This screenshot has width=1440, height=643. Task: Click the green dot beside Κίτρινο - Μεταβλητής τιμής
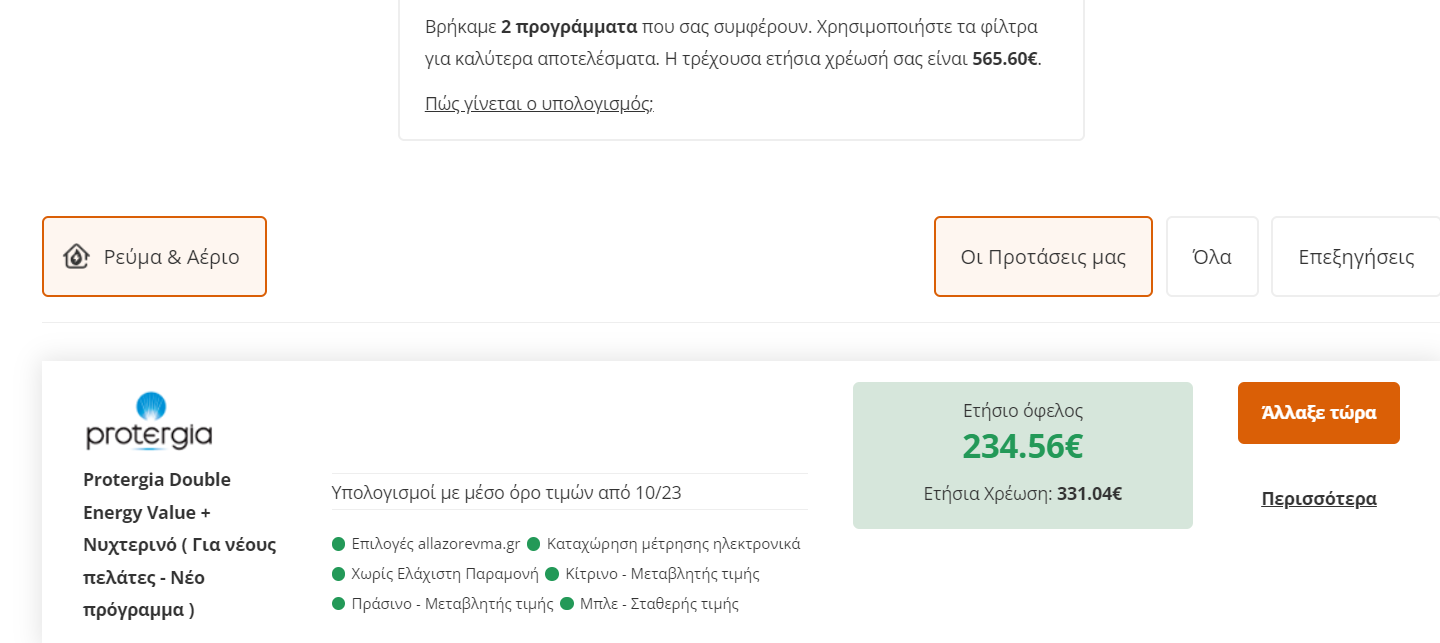click(552, 574)
